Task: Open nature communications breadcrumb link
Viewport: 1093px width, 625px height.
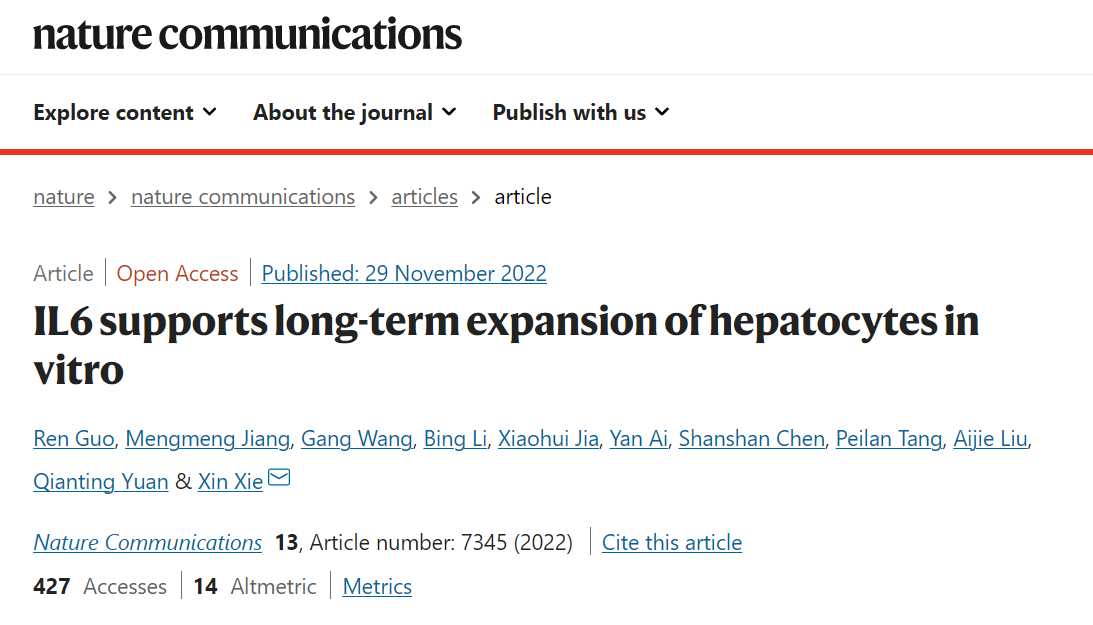Action: tap(243, 197)
